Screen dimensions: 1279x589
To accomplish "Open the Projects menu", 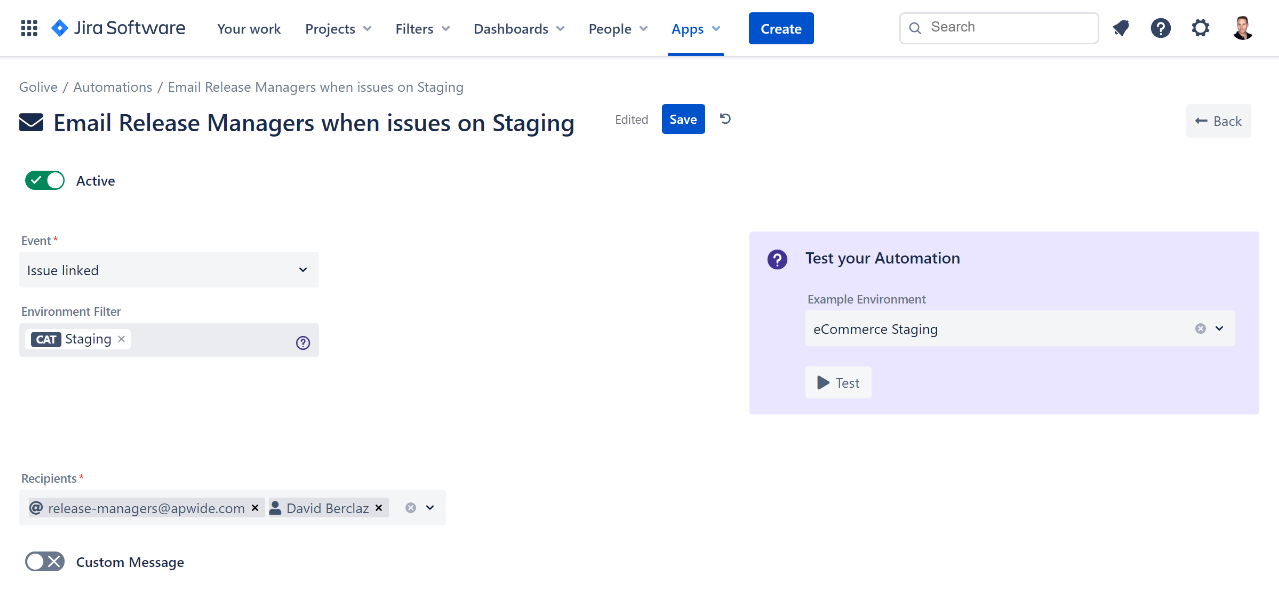I will pyautogui.click(x=338, y=29).
